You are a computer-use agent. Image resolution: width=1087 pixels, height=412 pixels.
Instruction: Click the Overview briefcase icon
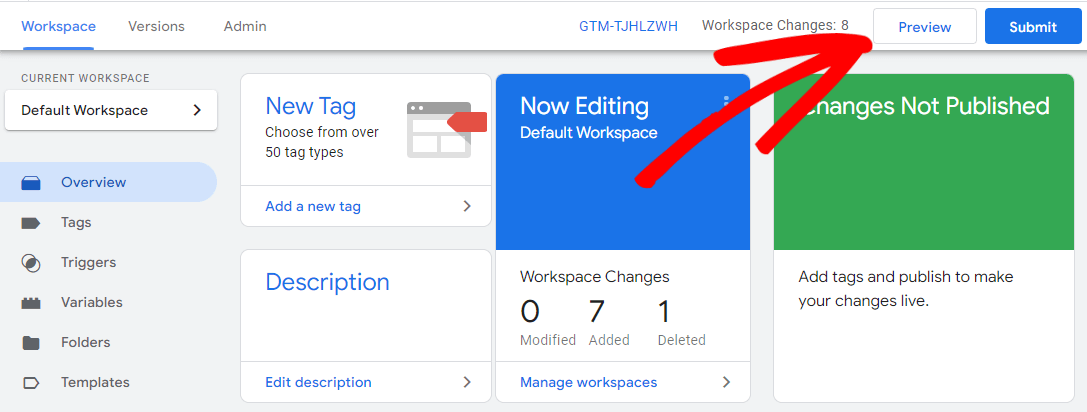(31, 183)
